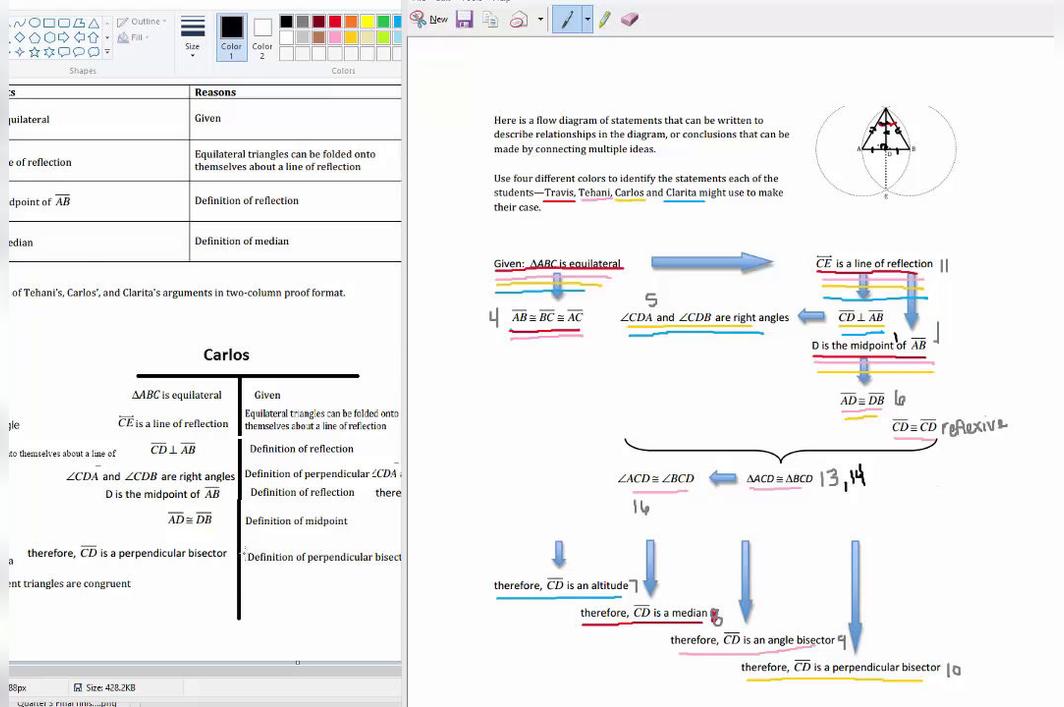
Task: Select the Pen tool in Snipping Tool
Action: 567,19
